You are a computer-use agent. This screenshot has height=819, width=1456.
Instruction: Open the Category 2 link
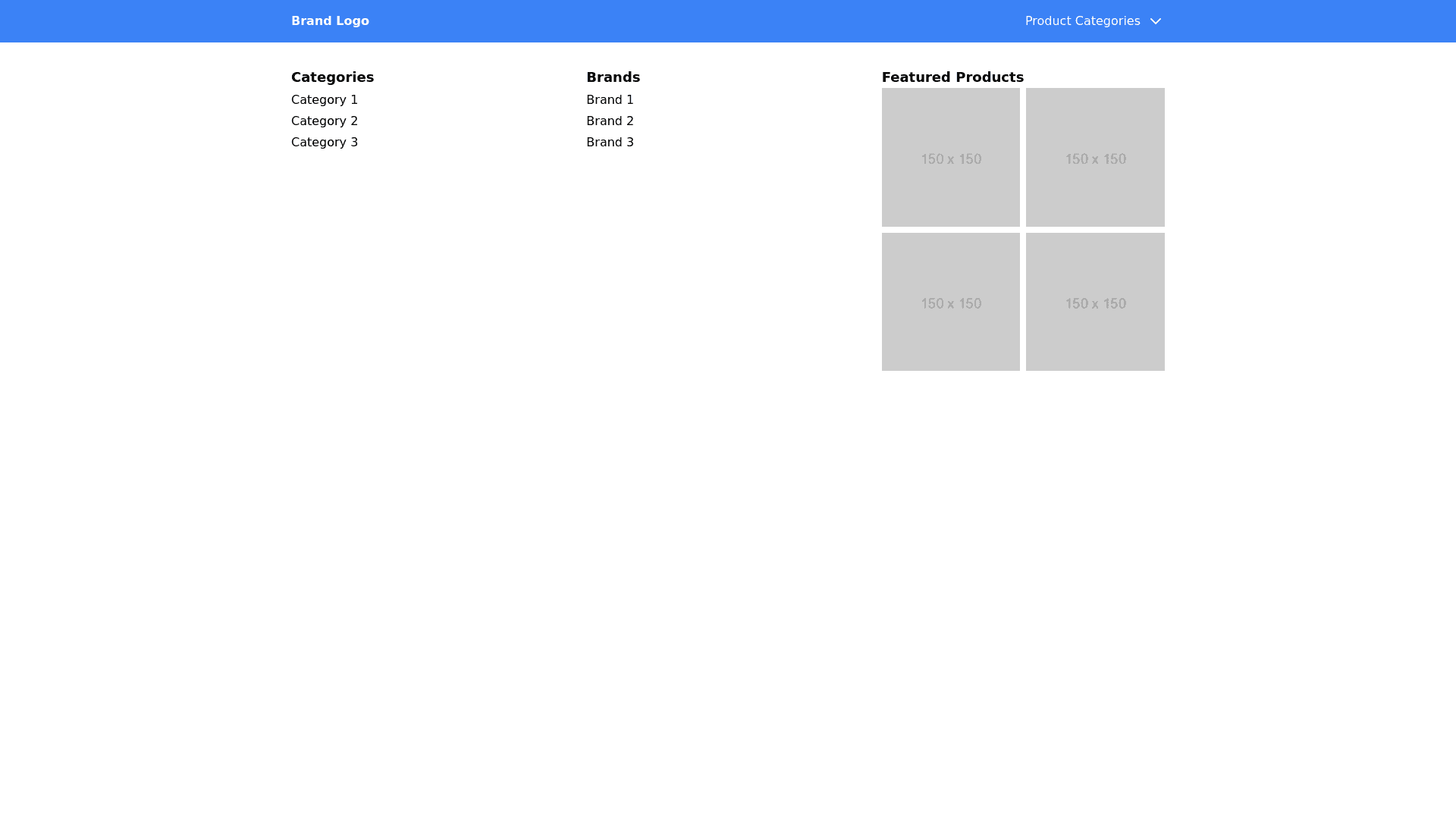[x=325, y=121]
